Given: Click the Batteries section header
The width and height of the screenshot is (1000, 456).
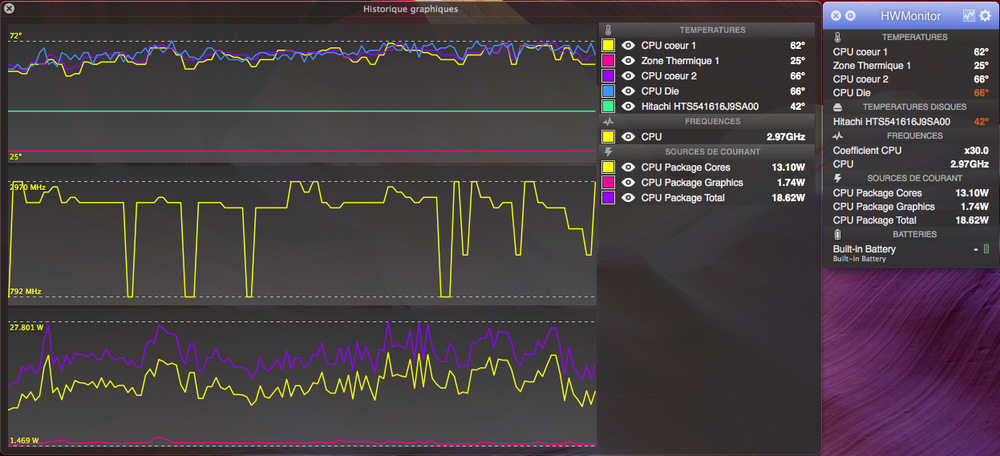Looking at the screenshot, I should (x=909, y=234).
